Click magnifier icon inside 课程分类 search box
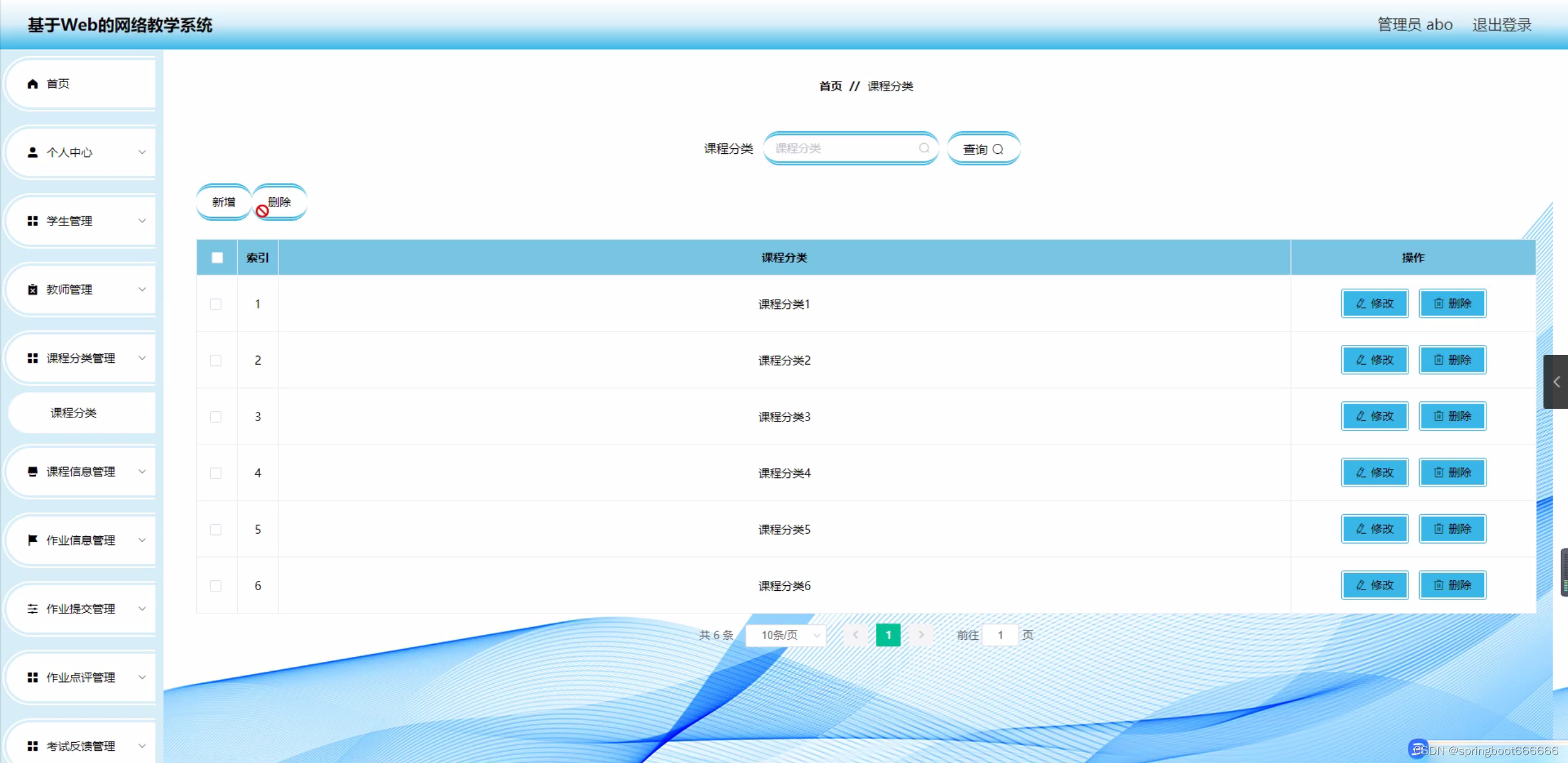1568x763 pixels. click(924, 148)
